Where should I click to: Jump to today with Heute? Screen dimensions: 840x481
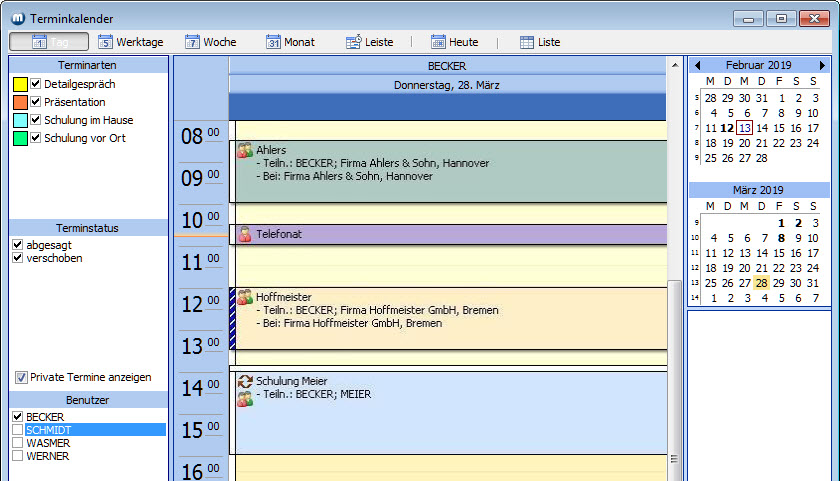[452, 42]
